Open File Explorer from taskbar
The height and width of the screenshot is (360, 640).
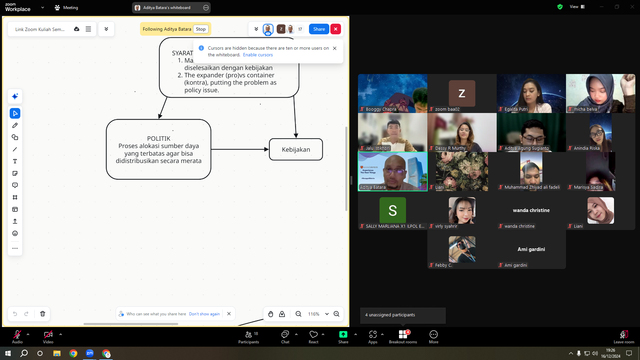(x=57, y=353)
